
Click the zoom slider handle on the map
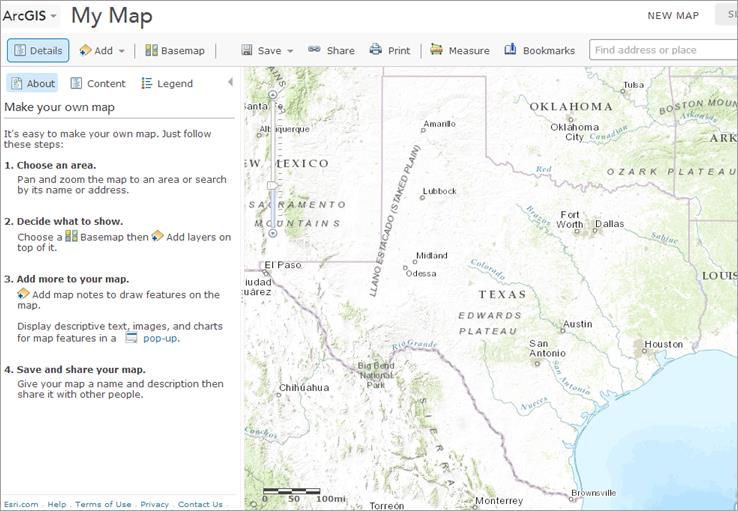273,186
